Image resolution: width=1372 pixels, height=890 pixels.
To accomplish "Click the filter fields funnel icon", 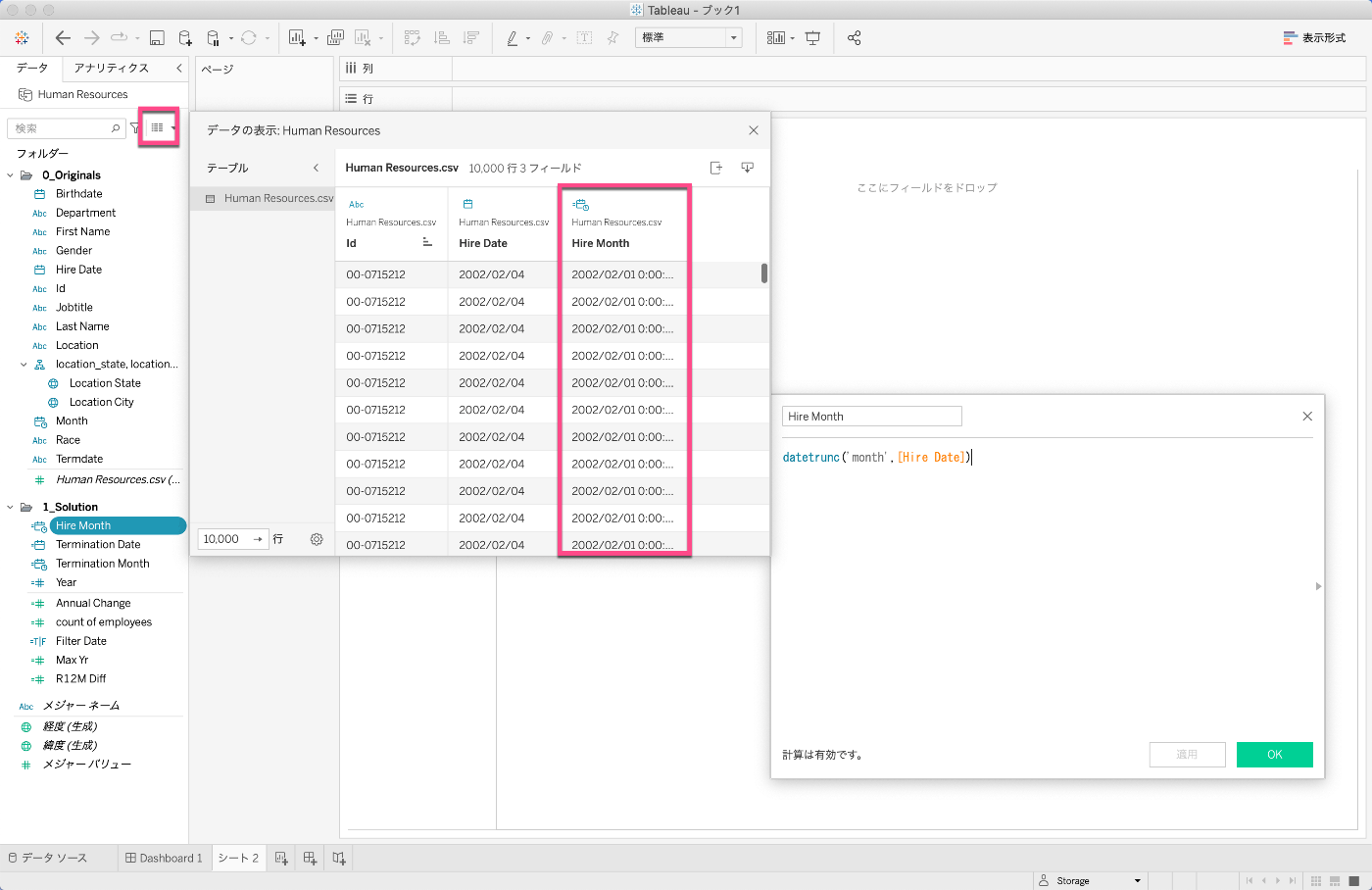I will click(x=135, y=128).
